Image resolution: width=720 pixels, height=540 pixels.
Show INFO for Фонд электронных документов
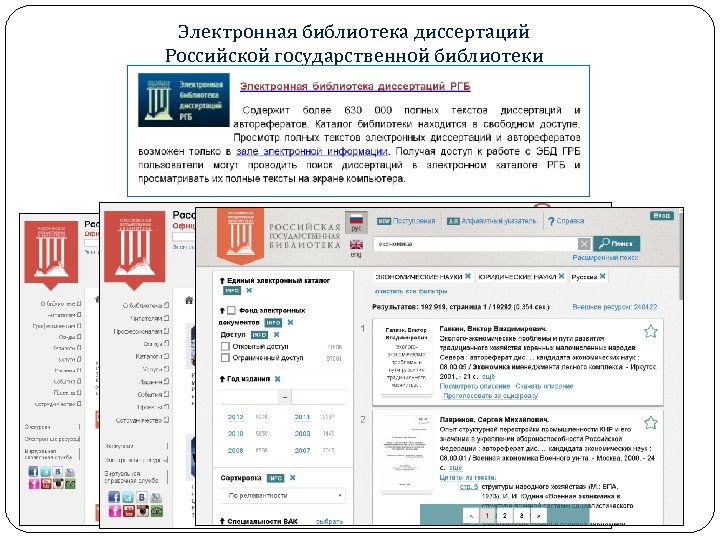pyautogui.click(x=273, y=323)
